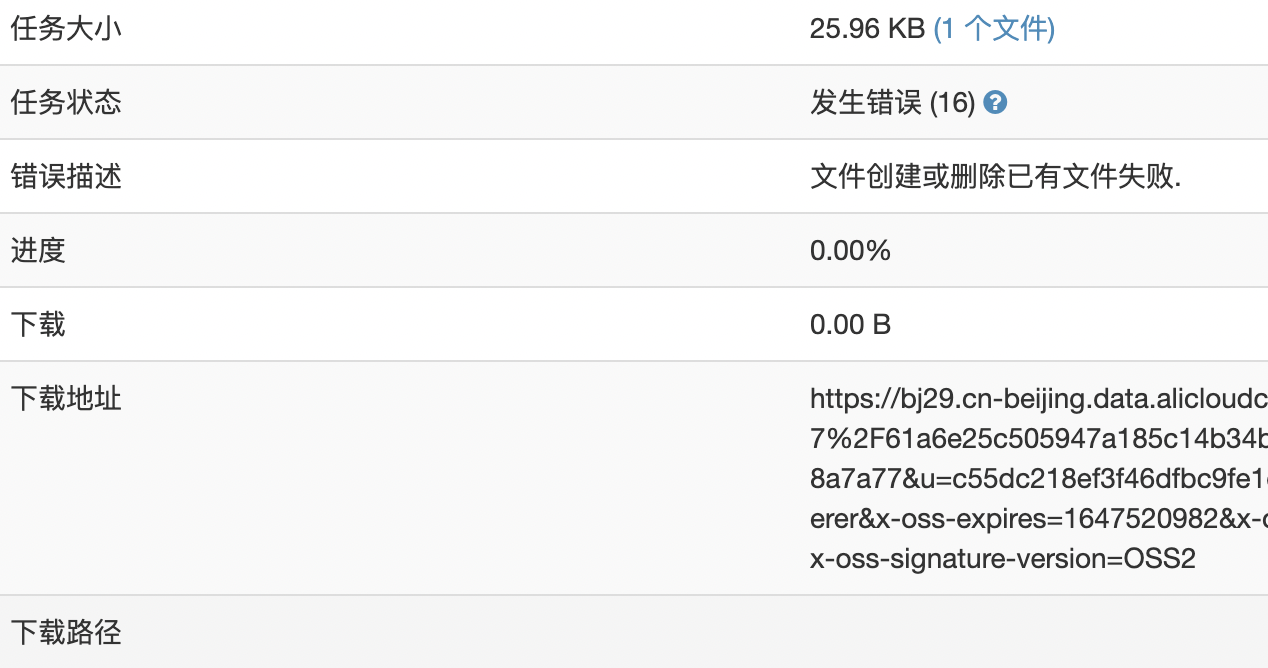Click the "下载路径" row label
Image resolution: width=1268 pixels, height=668 pixels.
pyautogui.click(x=64, y=632)
